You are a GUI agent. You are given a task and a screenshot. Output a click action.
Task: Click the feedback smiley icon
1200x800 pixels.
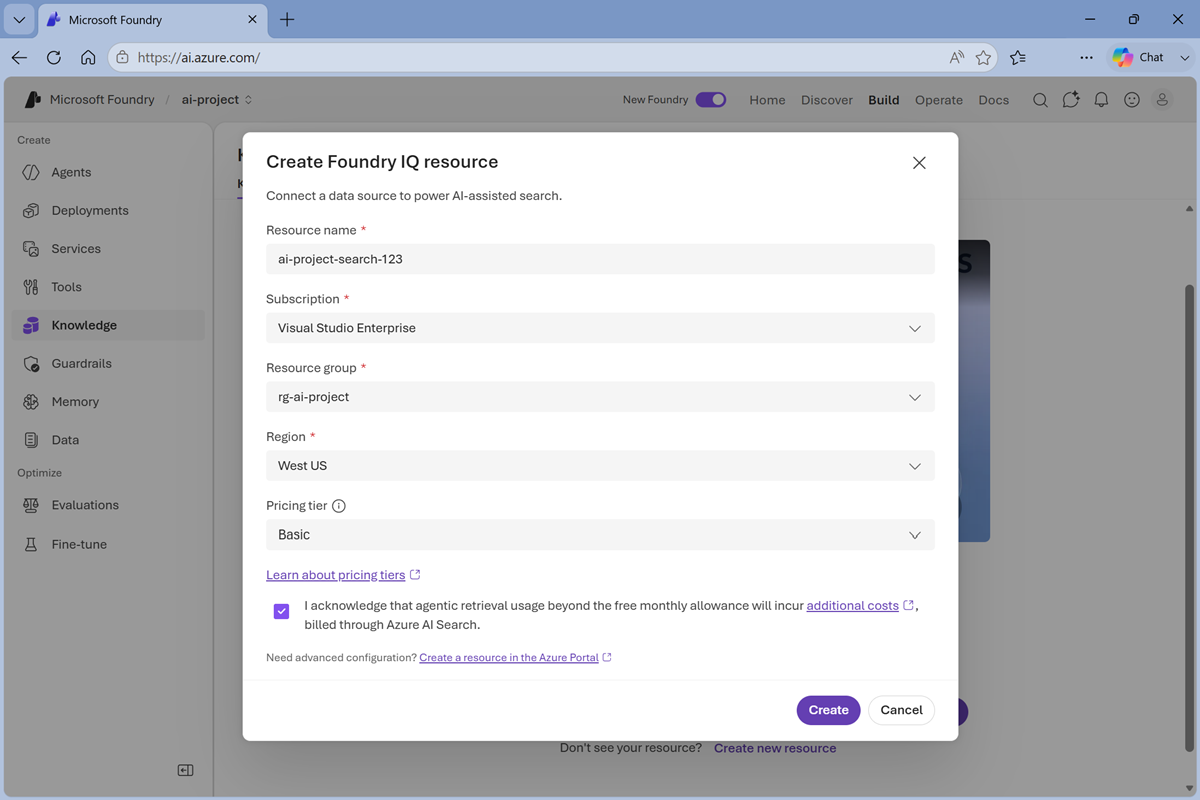[x=1132, y=100]
